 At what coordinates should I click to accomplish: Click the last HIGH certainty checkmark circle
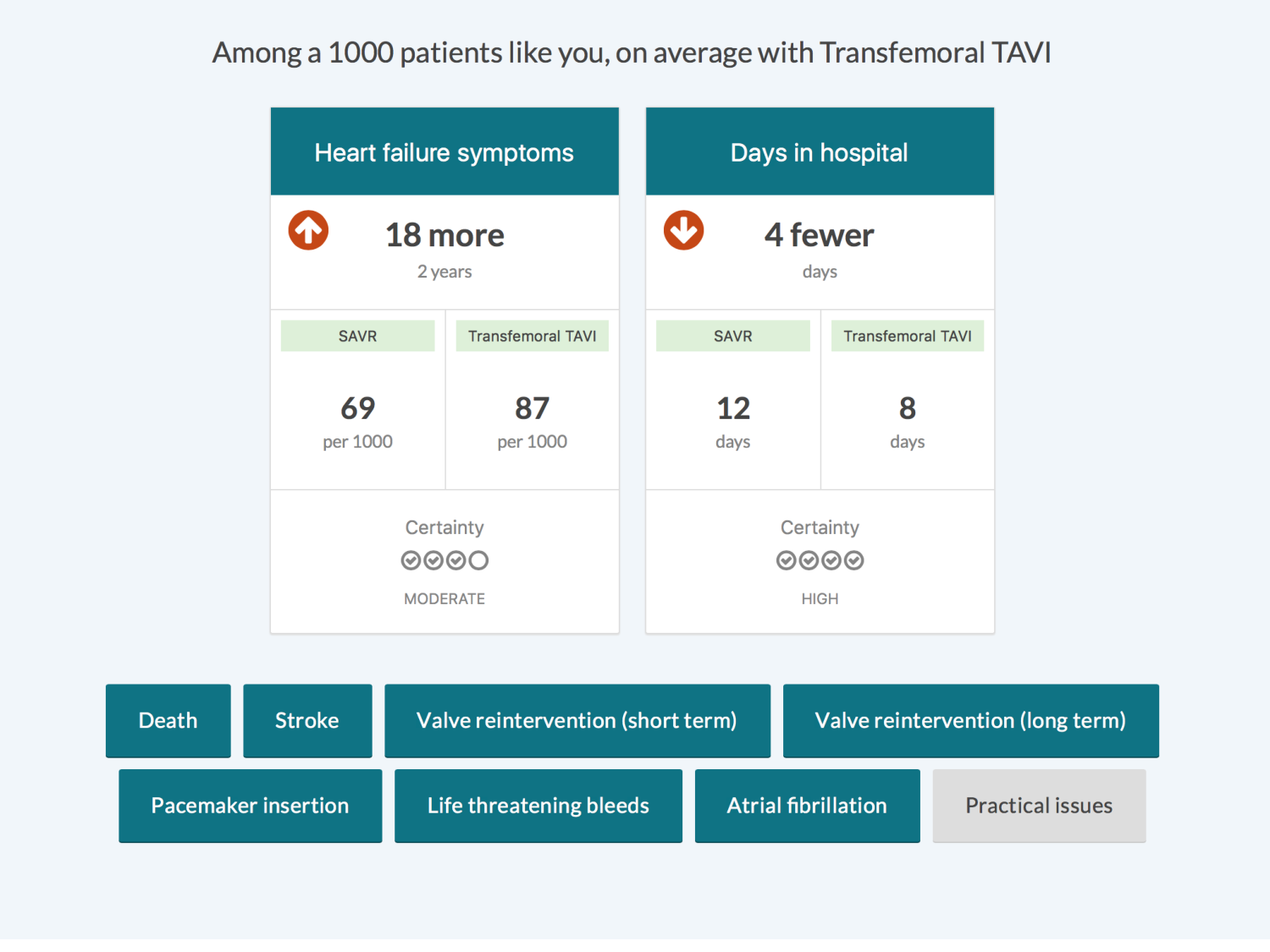tap(854, 560)
